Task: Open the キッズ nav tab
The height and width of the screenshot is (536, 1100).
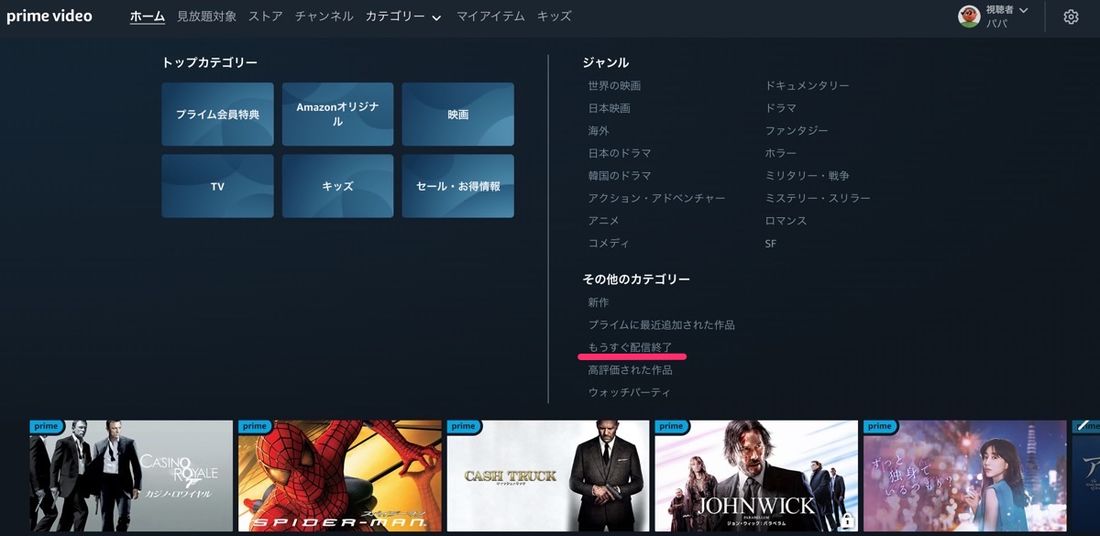Action: pos(554,16)
